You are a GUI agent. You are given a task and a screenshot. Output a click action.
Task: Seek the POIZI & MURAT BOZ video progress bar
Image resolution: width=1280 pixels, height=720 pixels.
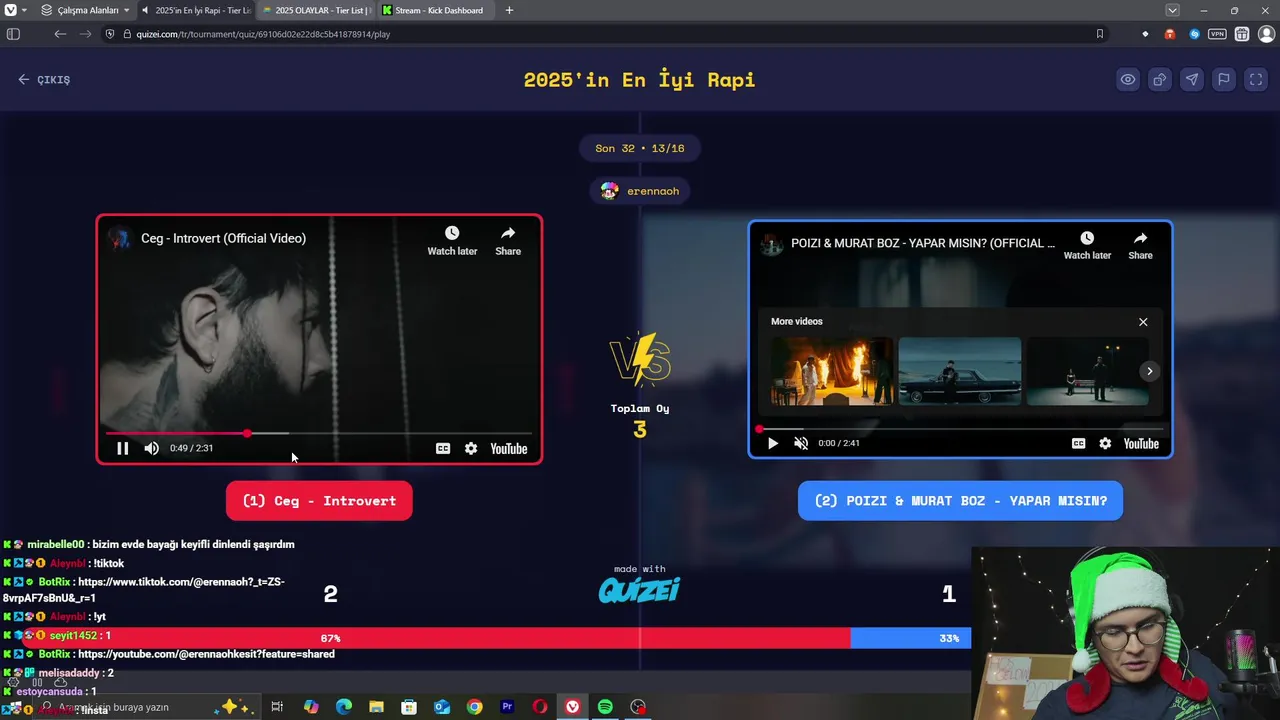click(960, 429)
